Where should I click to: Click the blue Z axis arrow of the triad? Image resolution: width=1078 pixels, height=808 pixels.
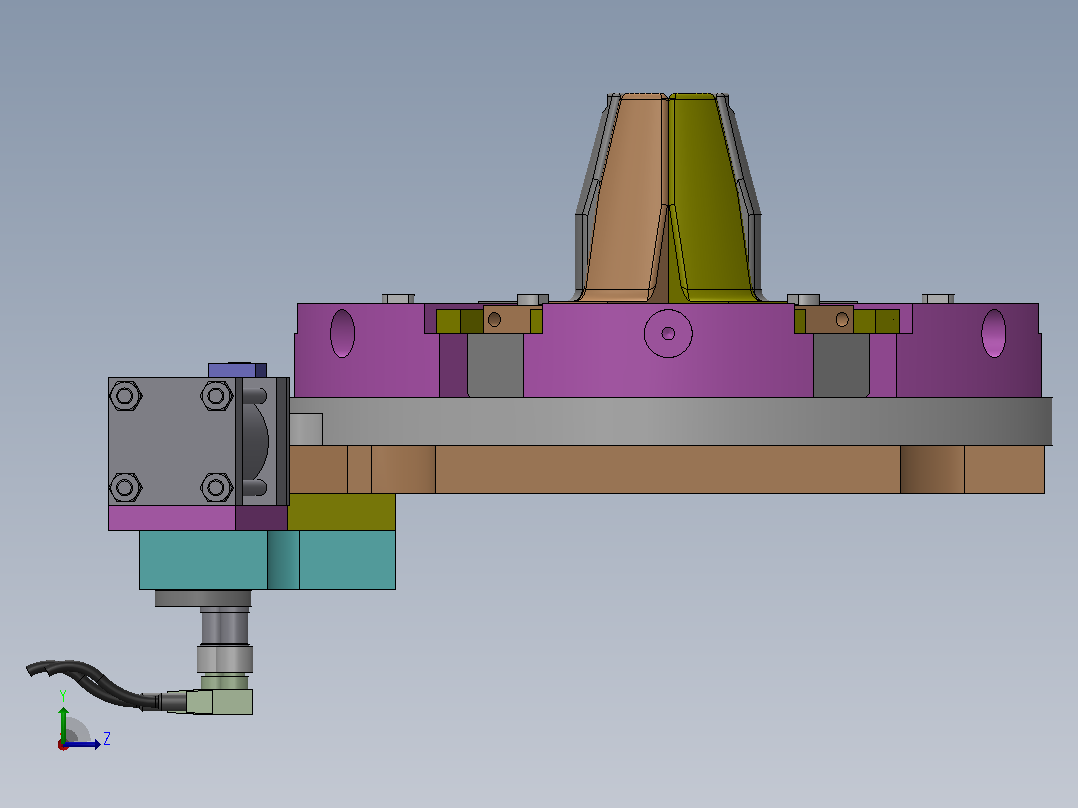(x=82, y=744)
